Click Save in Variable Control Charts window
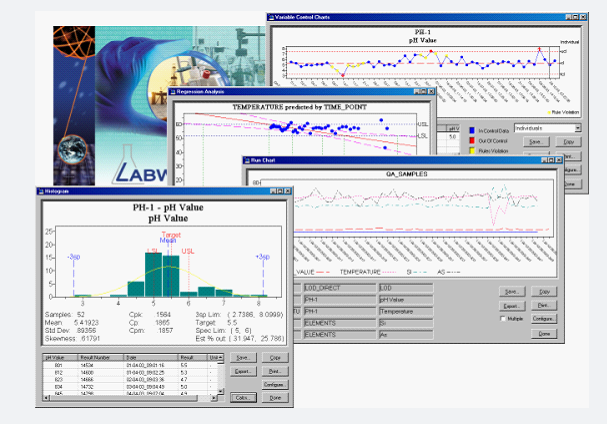This screenshot has height=424, width=607. (x=536, y=142)
